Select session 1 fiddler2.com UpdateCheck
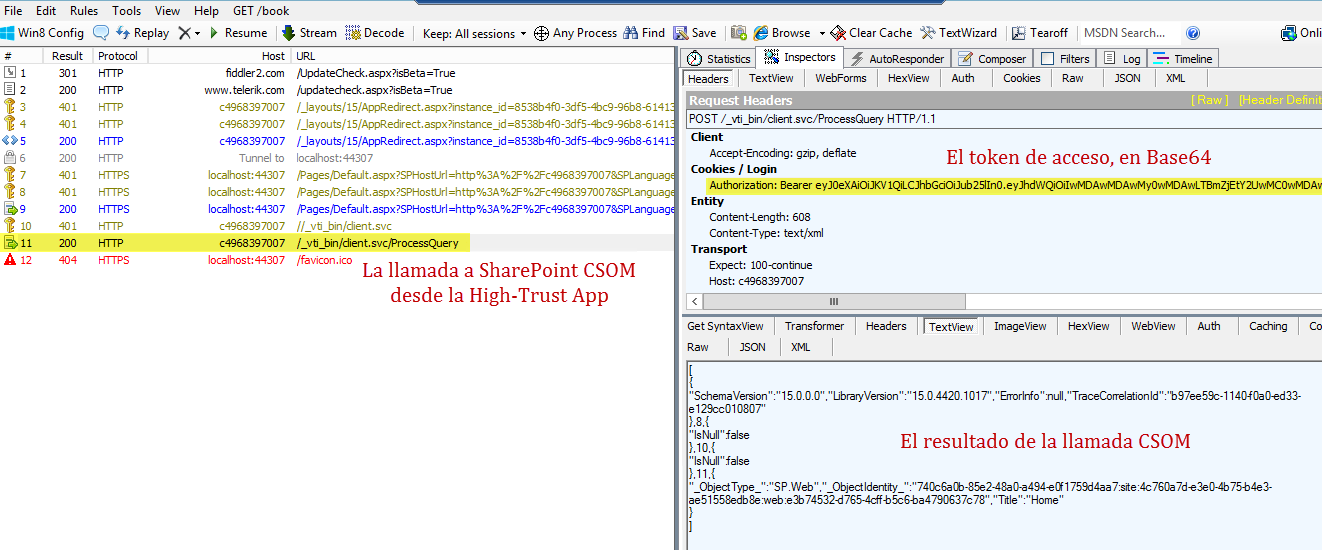 pos(337,73)
